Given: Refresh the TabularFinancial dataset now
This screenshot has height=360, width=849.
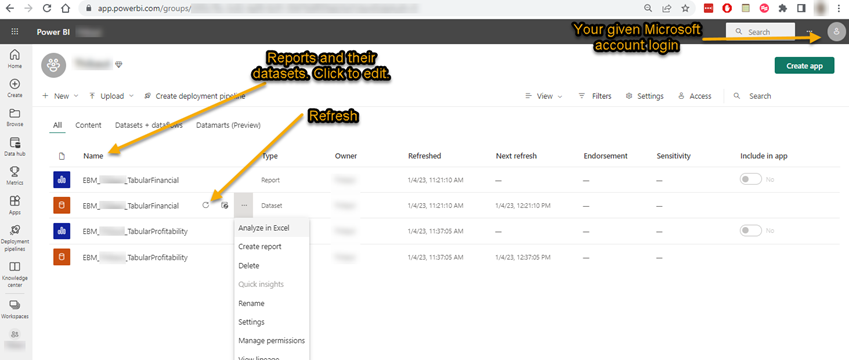Looking at the screenshot, I should [205, 205].
